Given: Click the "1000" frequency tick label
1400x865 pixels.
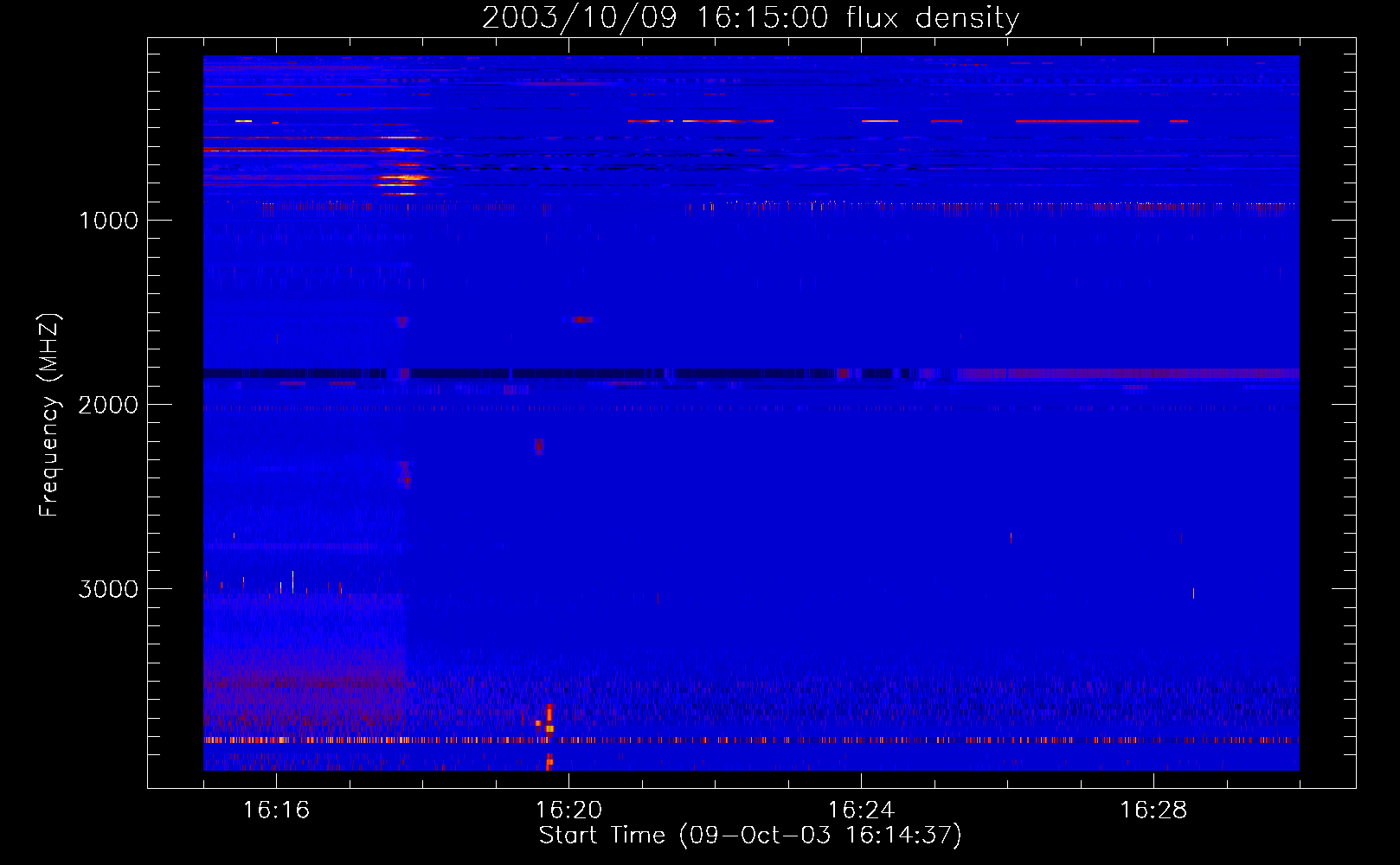Looking at the screenshot, I should click(x=108, y=221).
